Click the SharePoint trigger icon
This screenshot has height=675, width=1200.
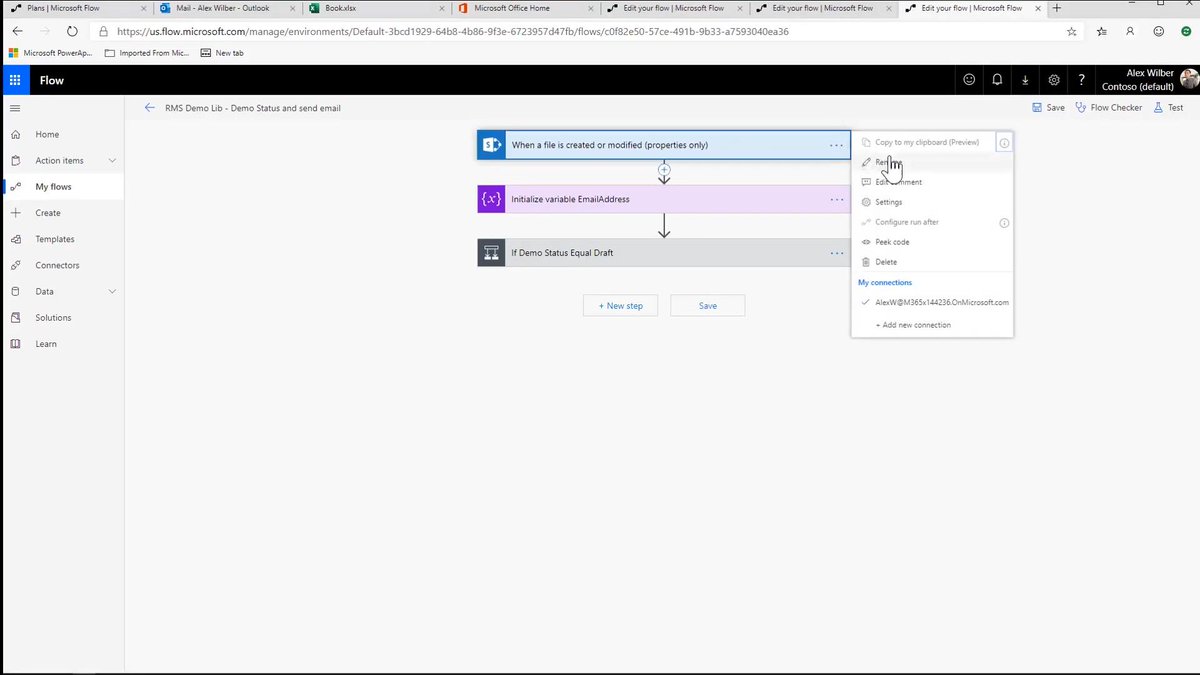[x=491, y=145]
